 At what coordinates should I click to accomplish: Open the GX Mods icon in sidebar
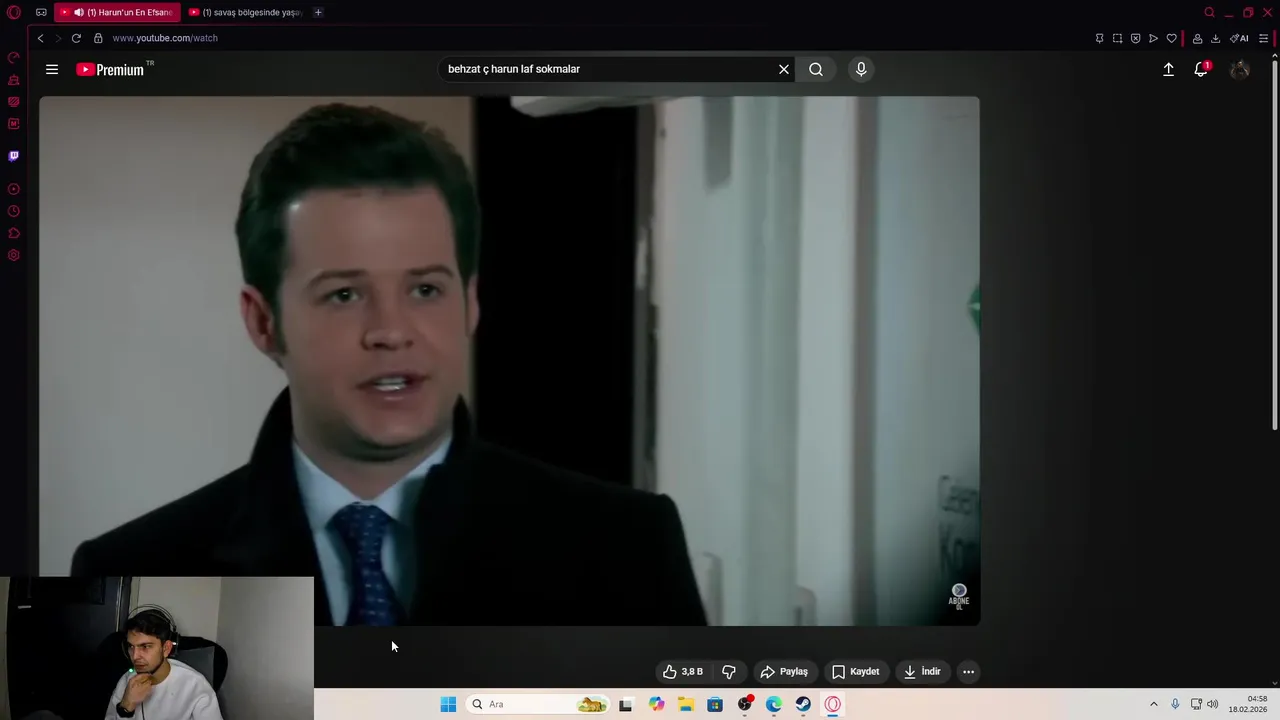[x=14, y=101]
